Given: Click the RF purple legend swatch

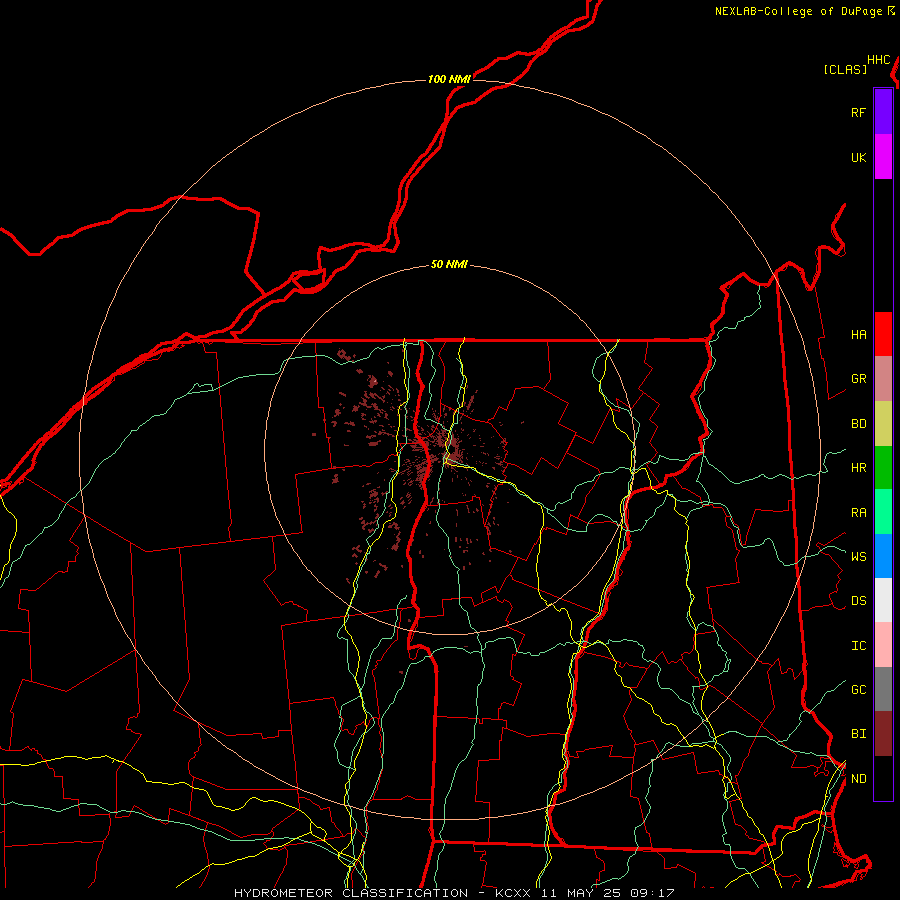Looking at the screenshot, I should 883,112.
